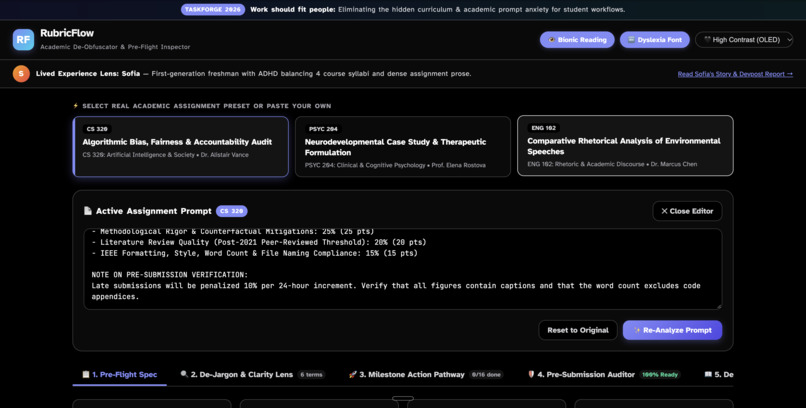Toggle the Dyslexia Font option

(654, 40)
